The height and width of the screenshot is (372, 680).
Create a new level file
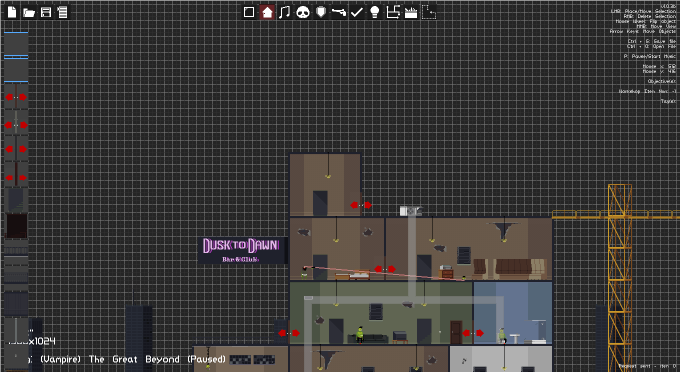[x=12, y=12]
